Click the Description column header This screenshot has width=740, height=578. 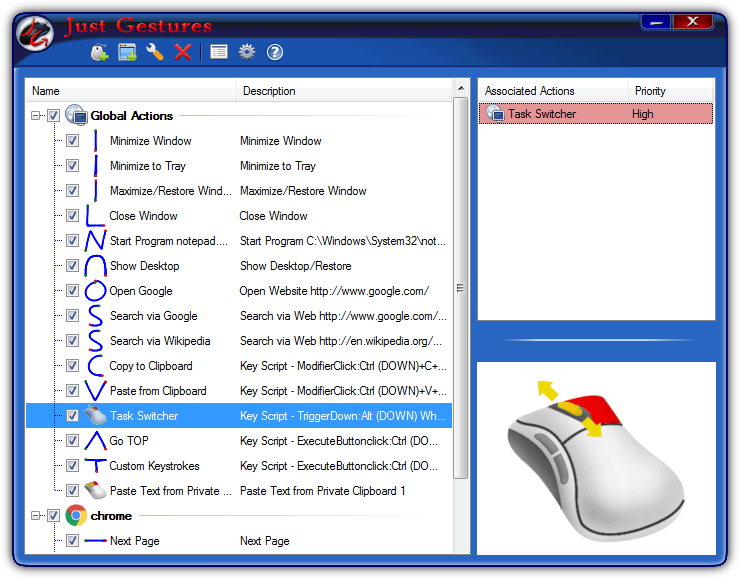point(344,91)
